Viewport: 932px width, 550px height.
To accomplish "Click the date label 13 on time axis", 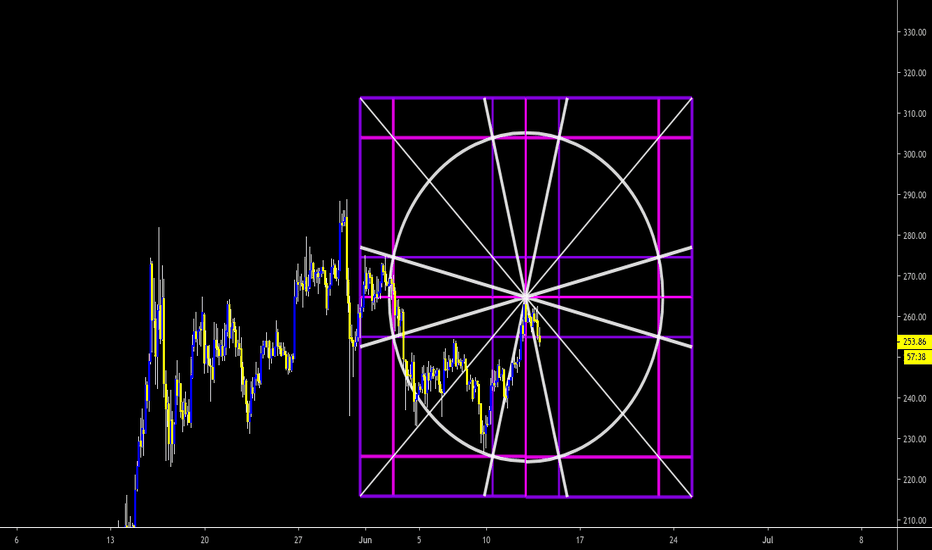I will coord(110,540).
